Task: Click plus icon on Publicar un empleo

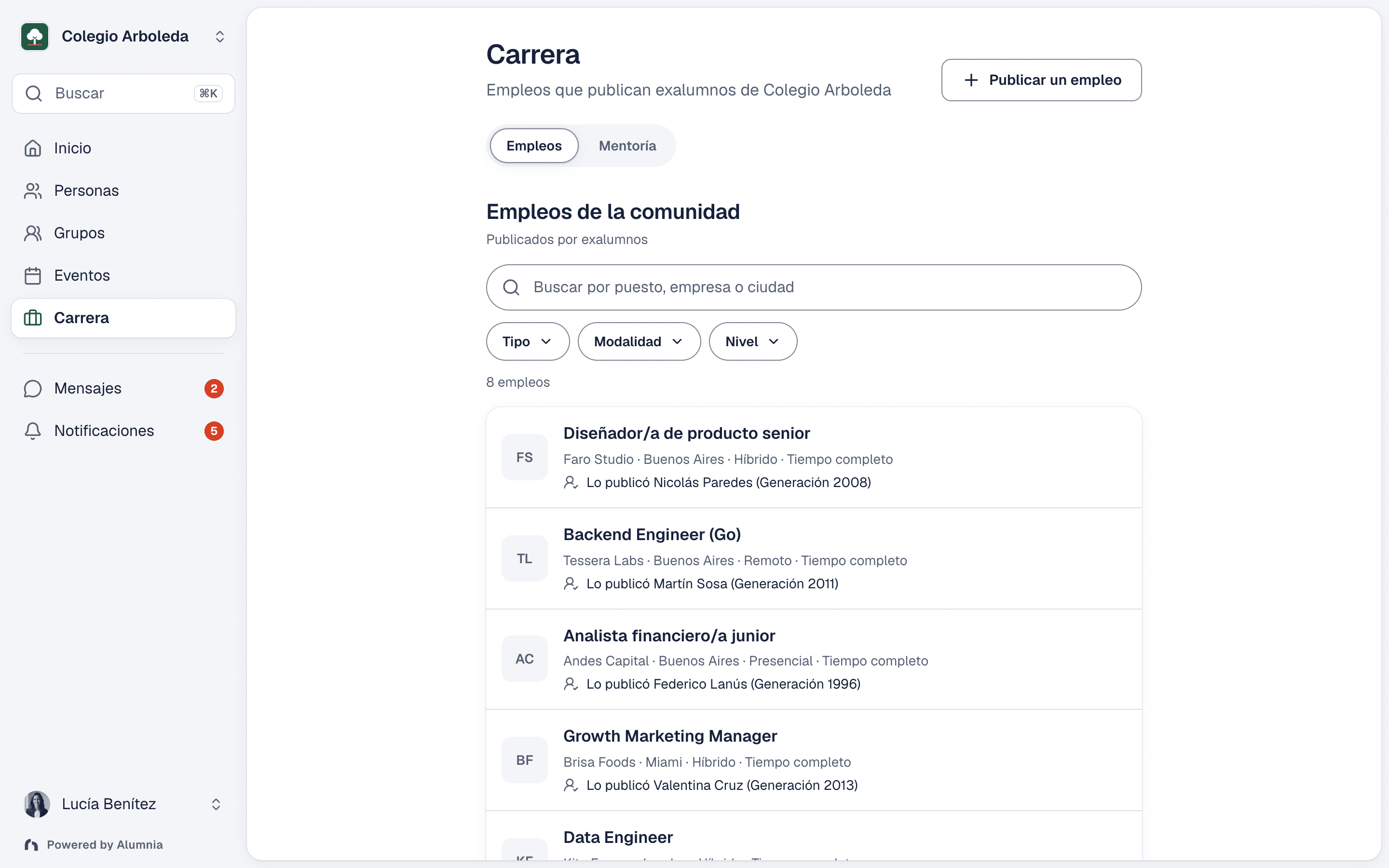Action: (971, 80)
